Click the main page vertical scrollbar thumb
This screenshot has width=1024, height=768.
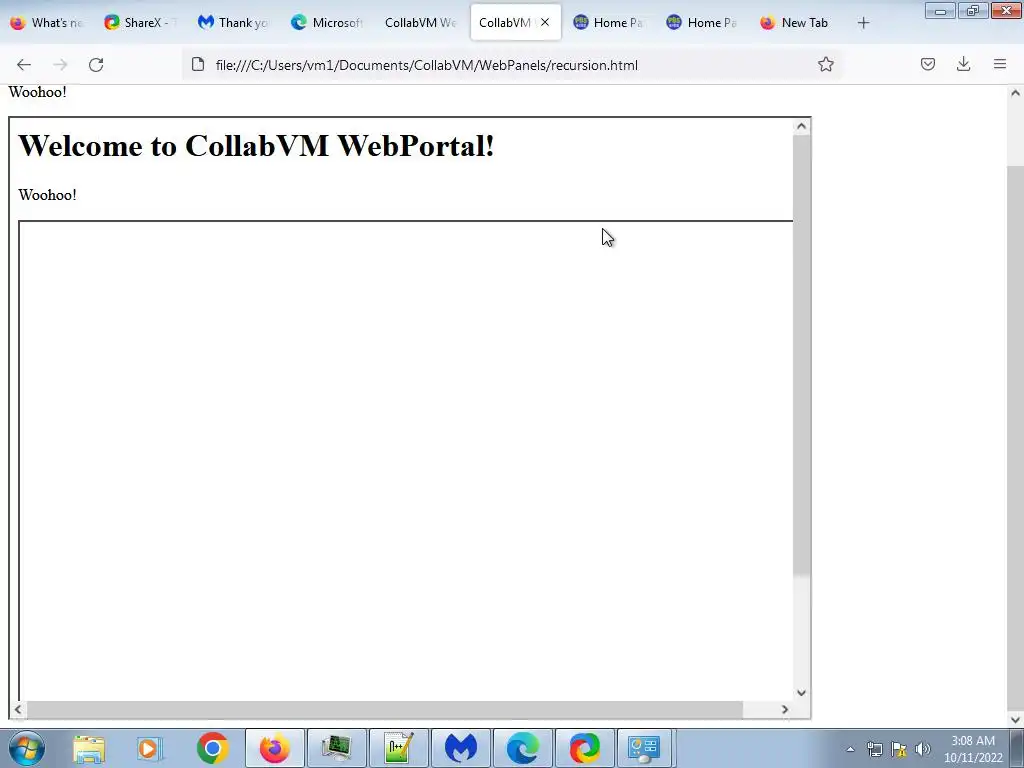click(x=1015, y=438)
